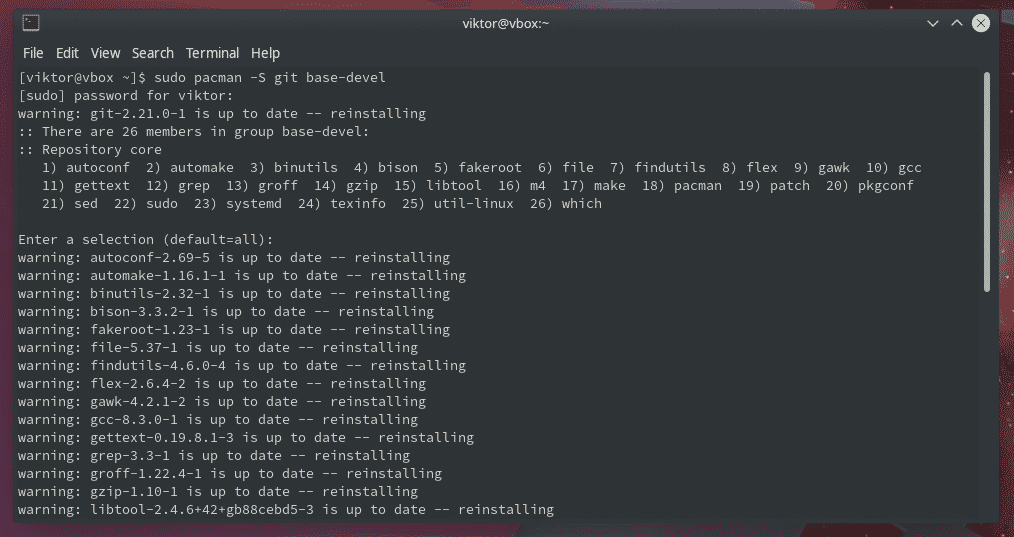Open the Help menu
The height and width of the screenshot is (537, 1014).
point(265,53)
